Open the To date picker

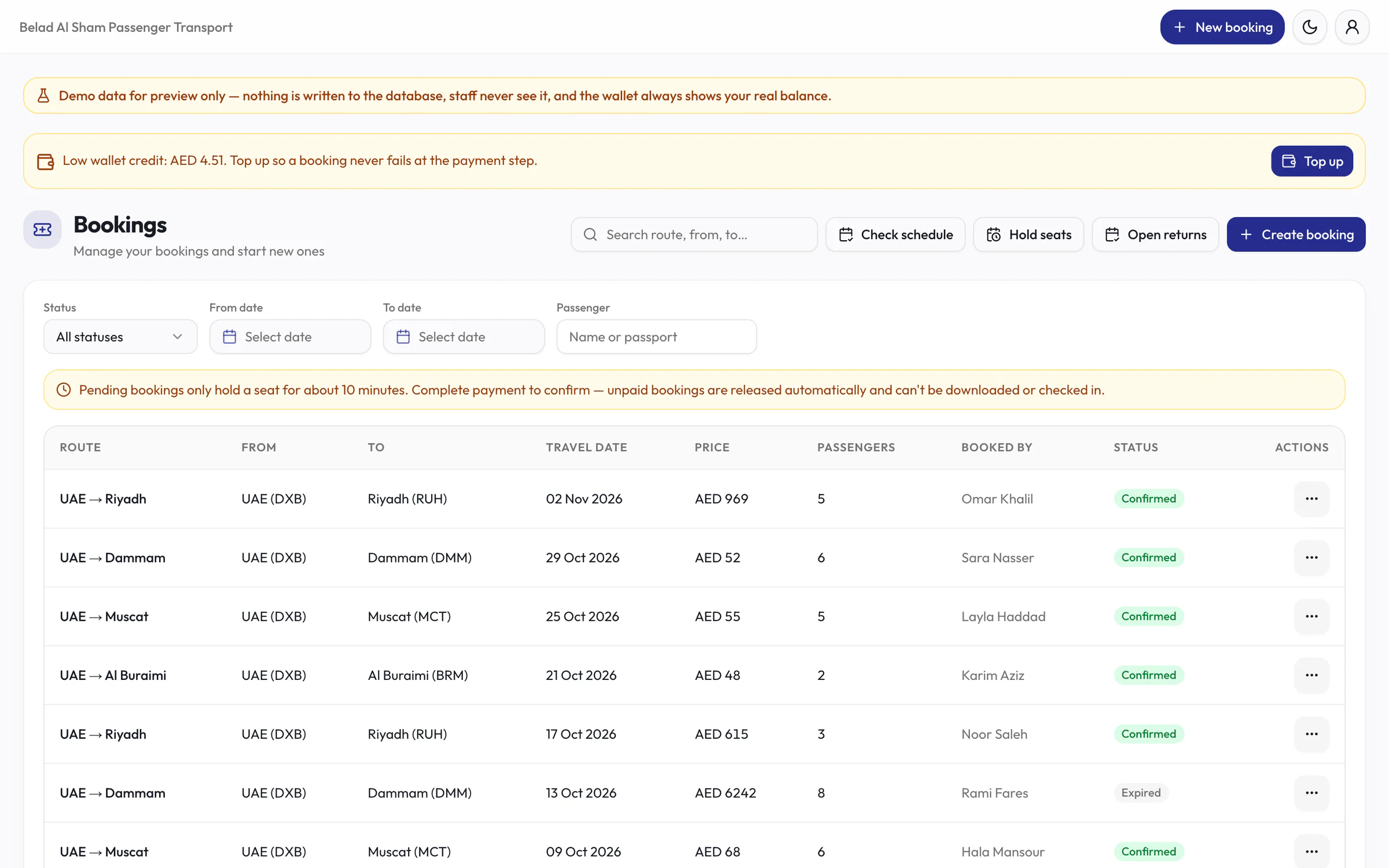464,337
